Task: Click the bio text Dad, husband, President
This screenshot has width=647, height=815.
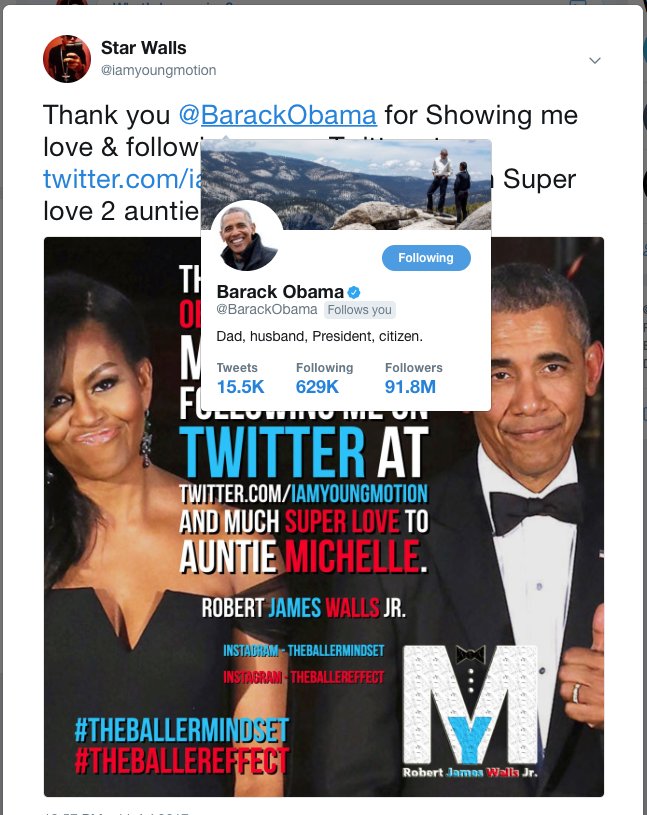Action: [x=319, y=336]
